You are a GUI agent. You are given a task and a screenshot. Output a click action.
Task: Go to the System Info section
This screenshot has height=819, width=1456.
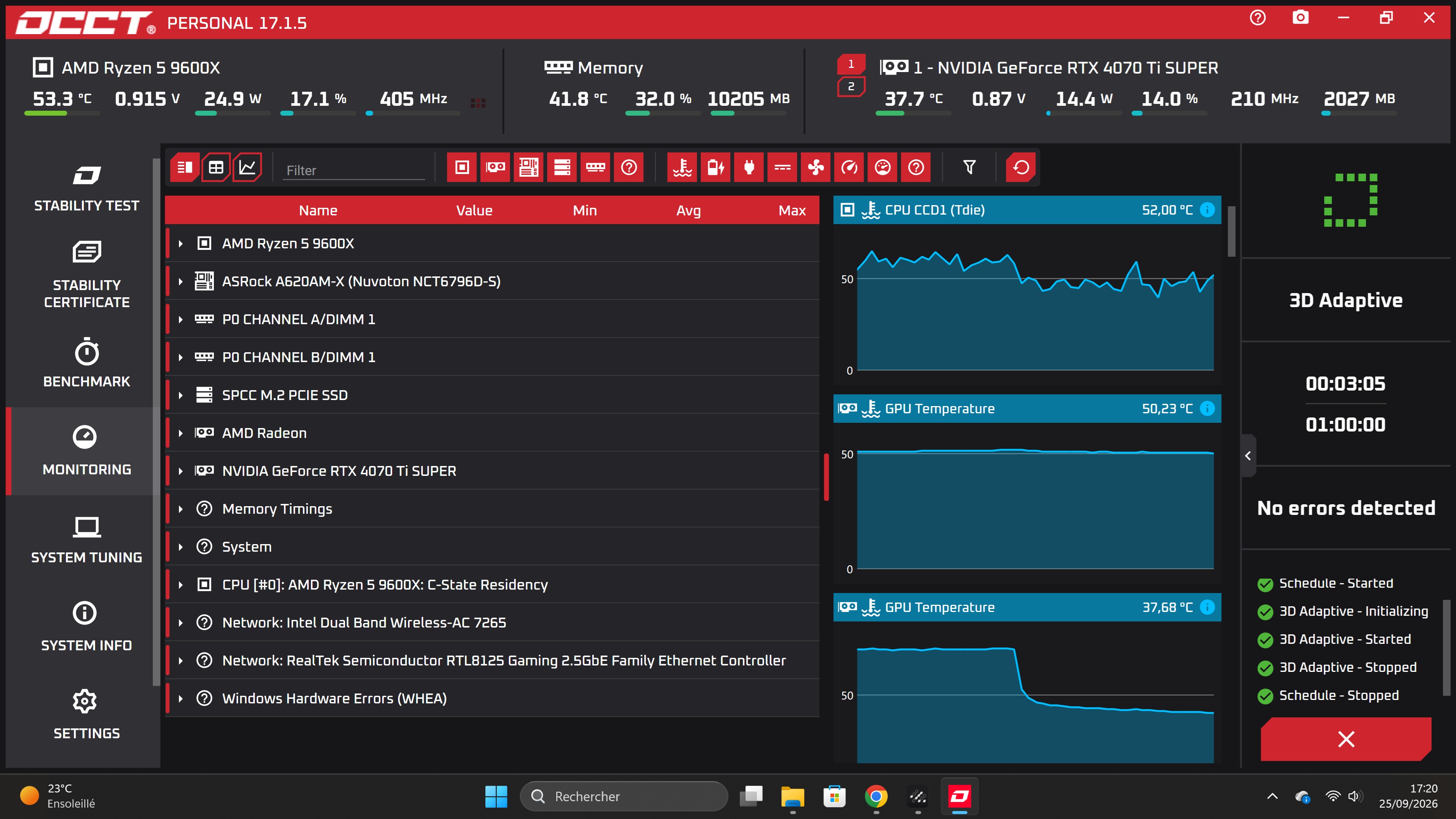pyautogui.click(x=86, y=628)
